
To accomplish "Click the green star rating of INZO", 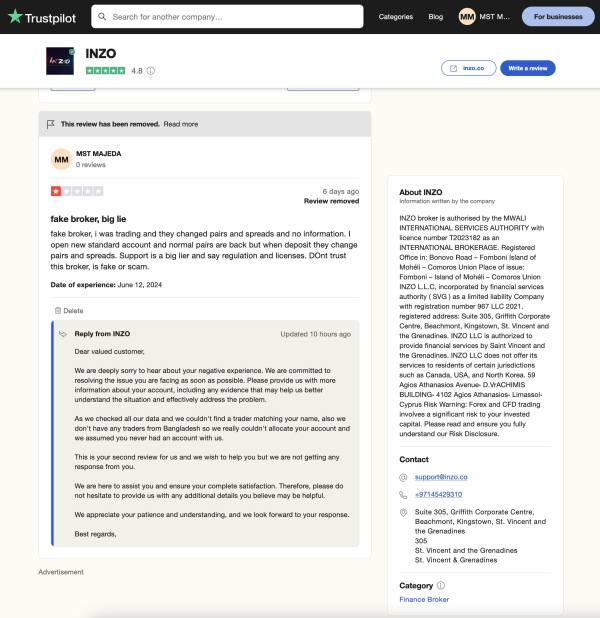I will [105, 71].
